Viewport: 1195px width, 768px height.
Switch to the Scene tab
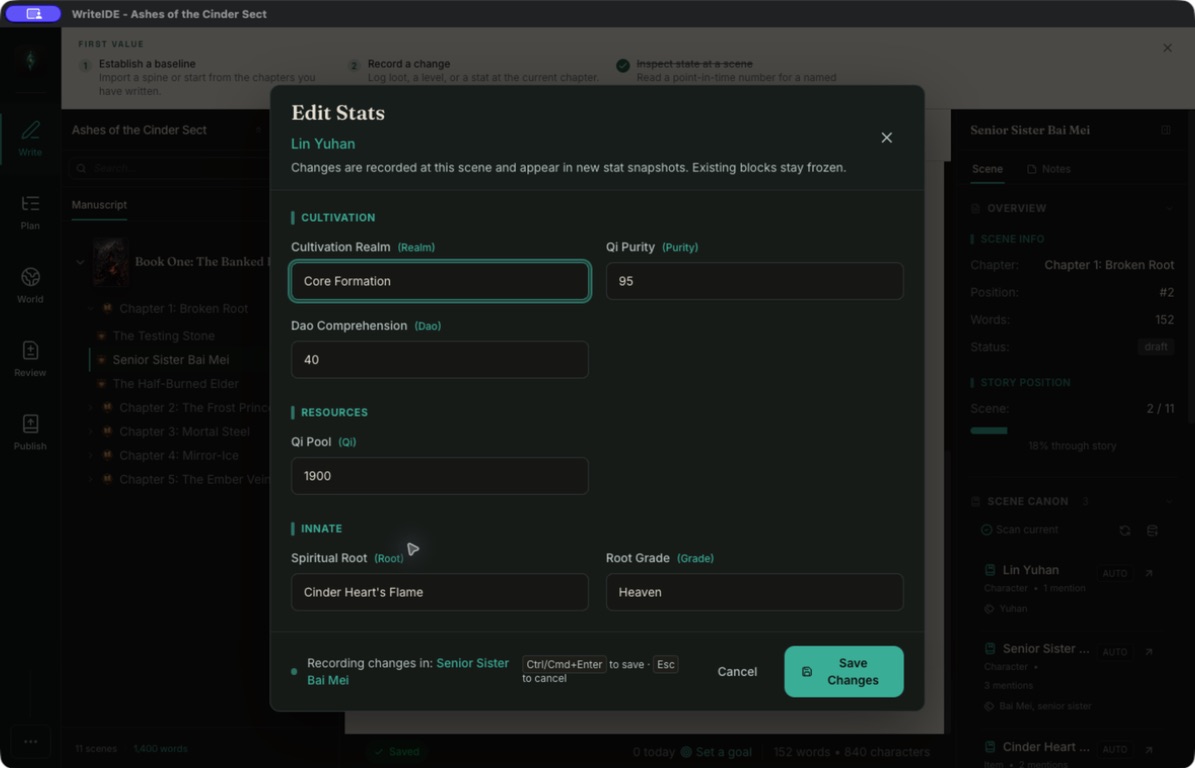pos(987,169)
